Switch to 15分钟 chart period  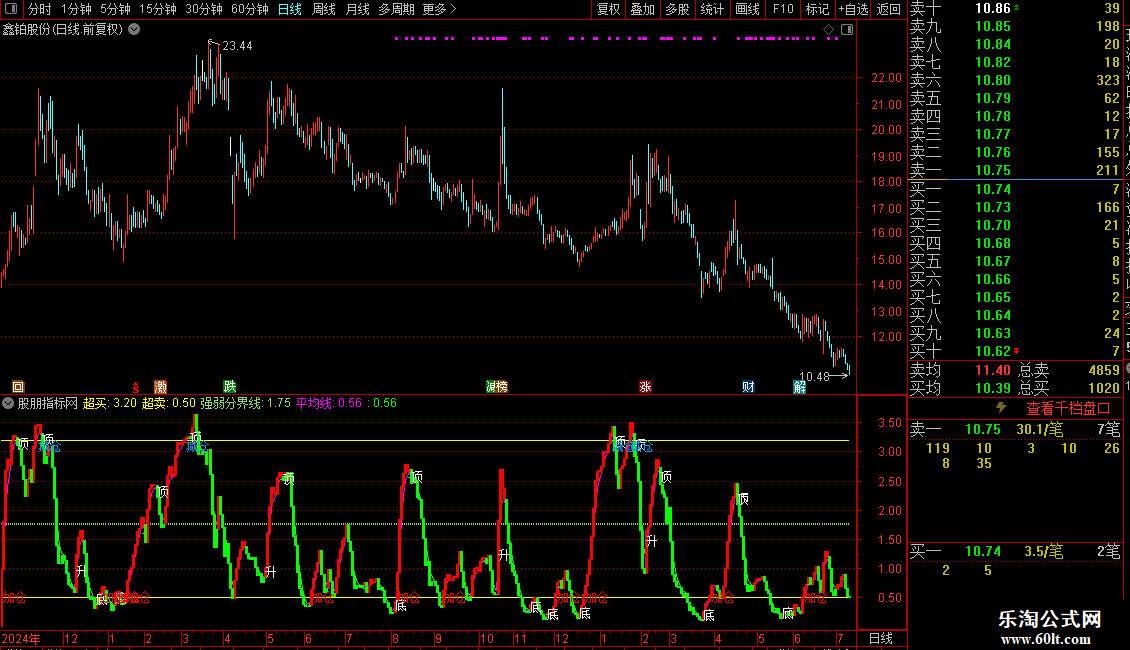tap(158, 9)
